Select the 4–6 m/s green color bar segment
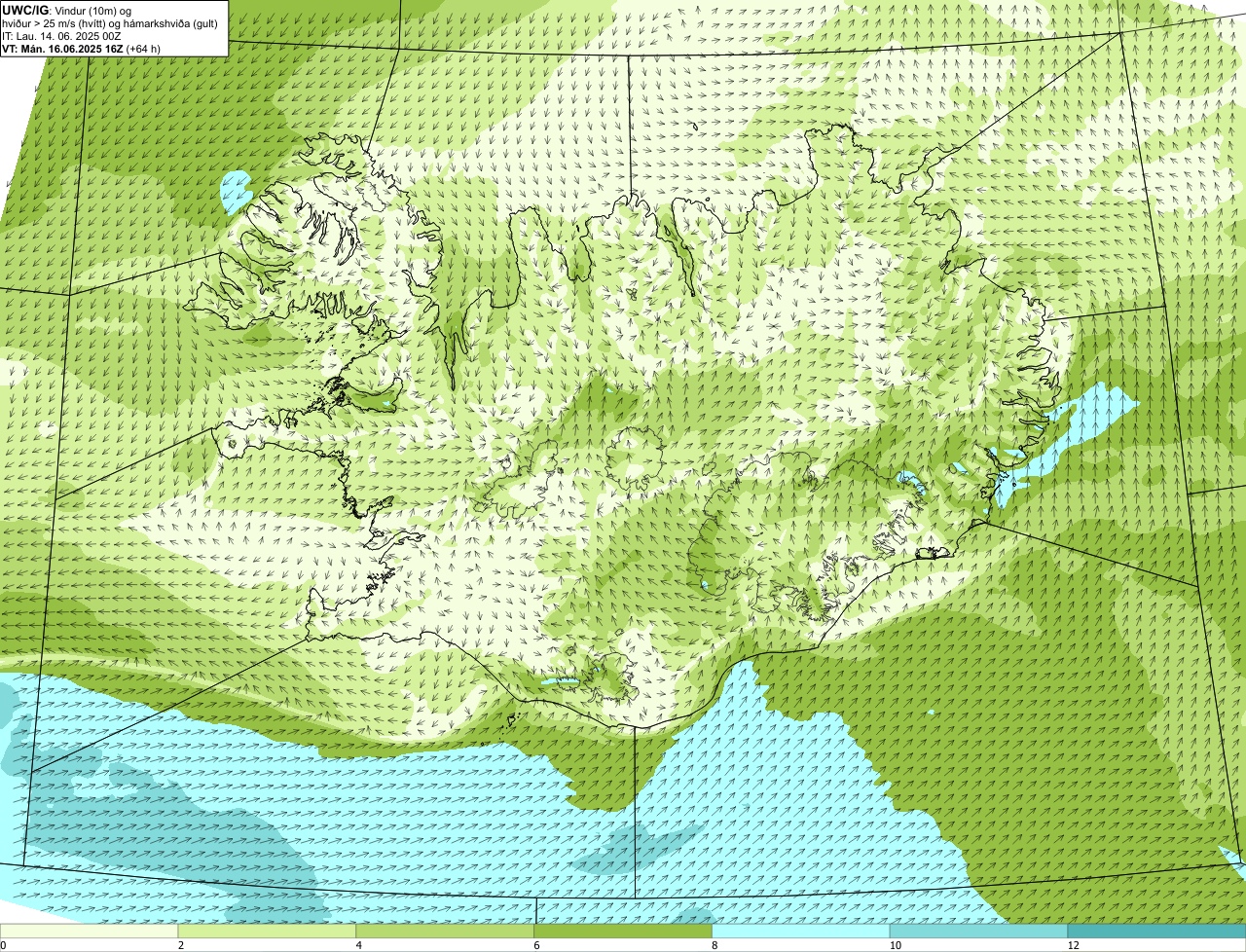Image resolution: width=1246 pixels, height=952 pixels. (446, 932)
